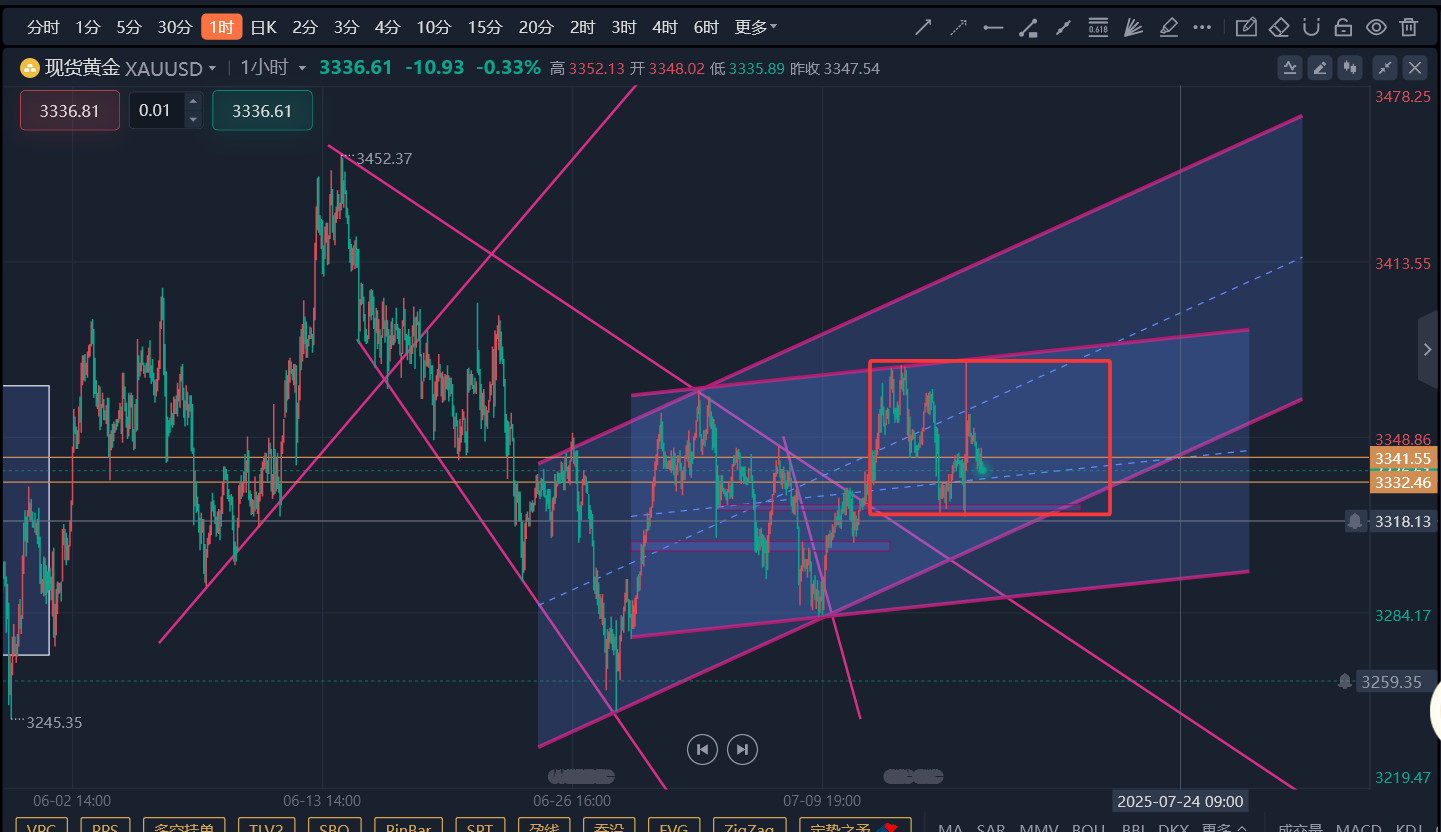Click the gold coin symbol icon
1441x832 pixels.
tap(30, 68)
